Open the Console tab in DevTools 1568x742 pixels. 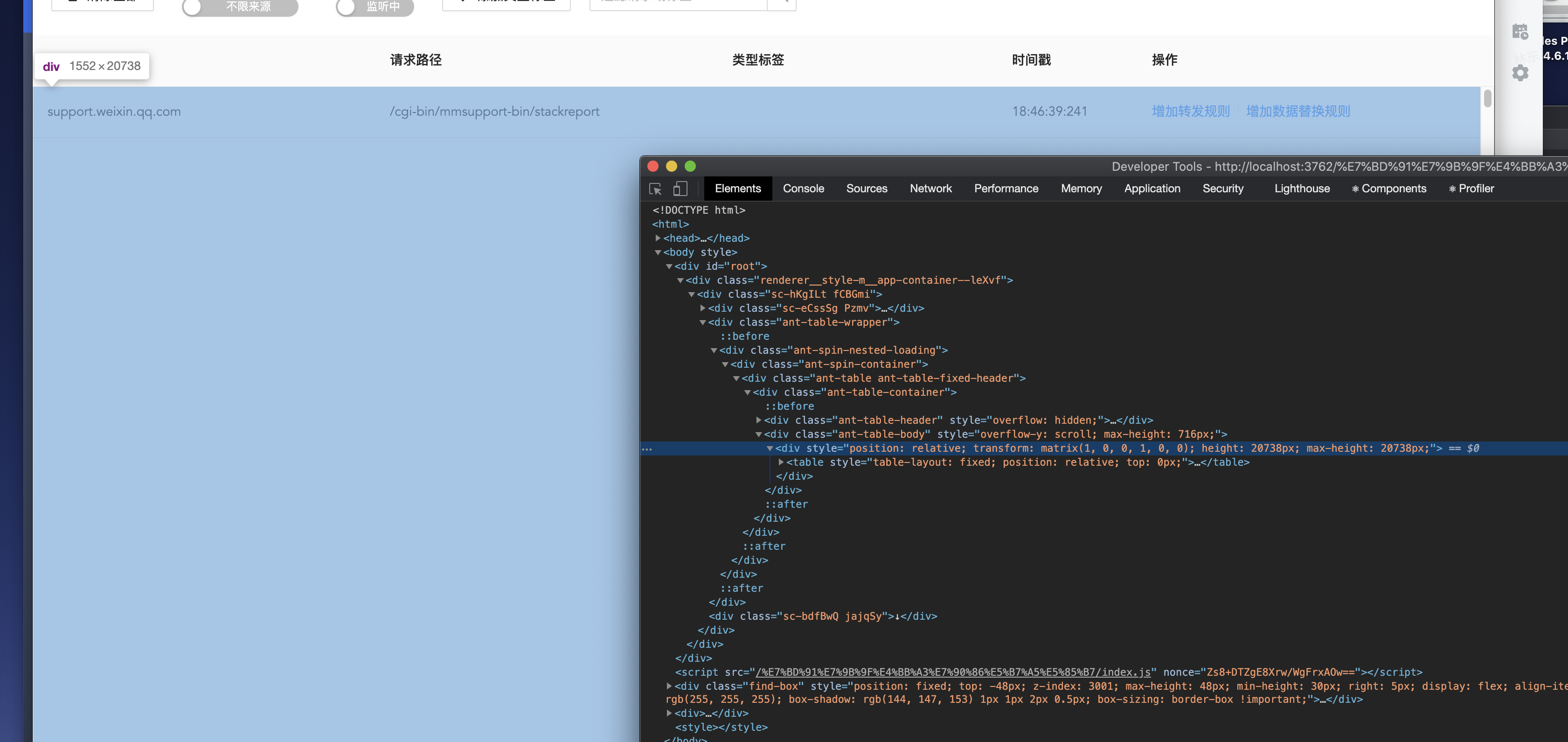coord(804,189)
